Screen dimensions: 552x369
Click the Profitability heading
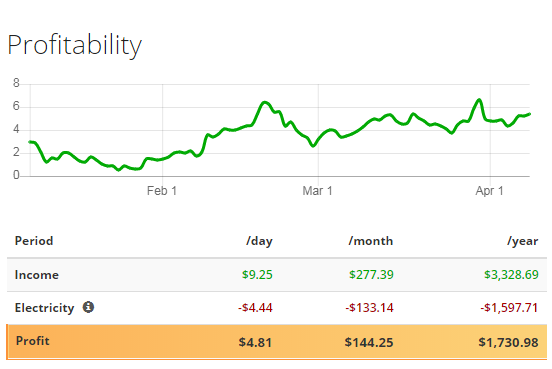coord(75,45)
